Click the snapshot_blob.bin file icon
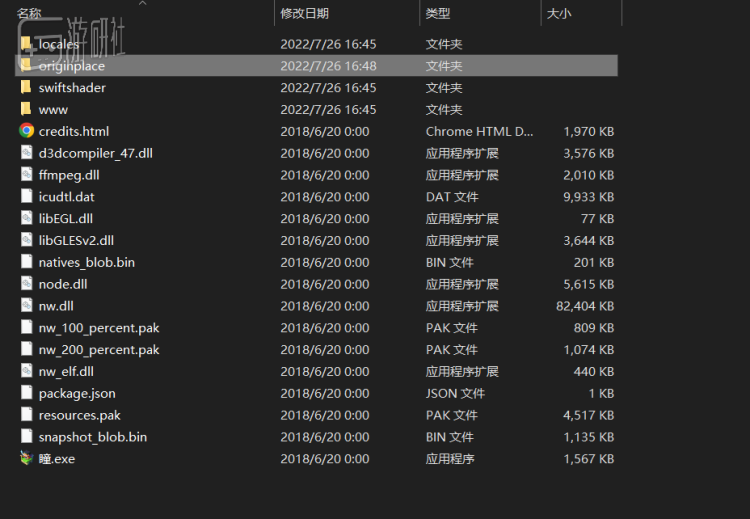 point(26,437)
